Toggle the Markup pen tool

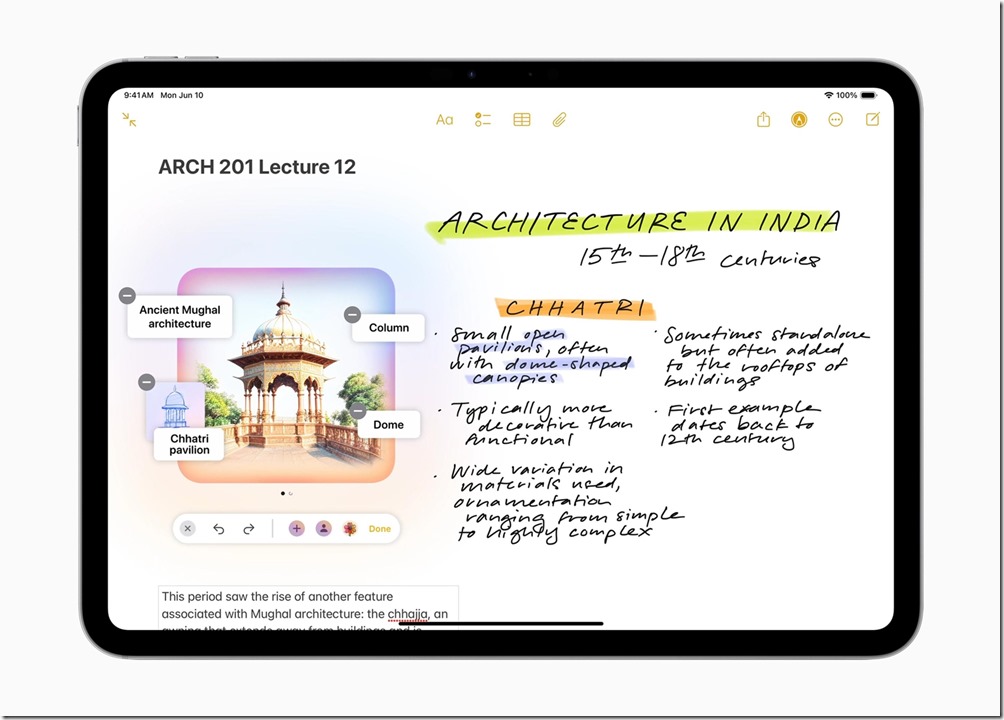pyautogui.click(x=799, y=120)
